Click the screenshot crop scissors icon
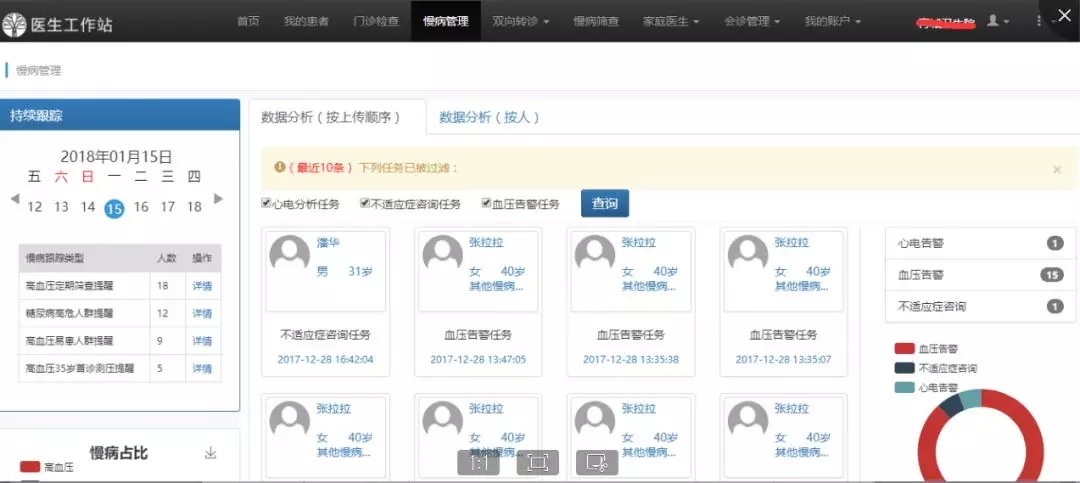This screenshot has height=483, width=1080. click(x=597, y=462)
